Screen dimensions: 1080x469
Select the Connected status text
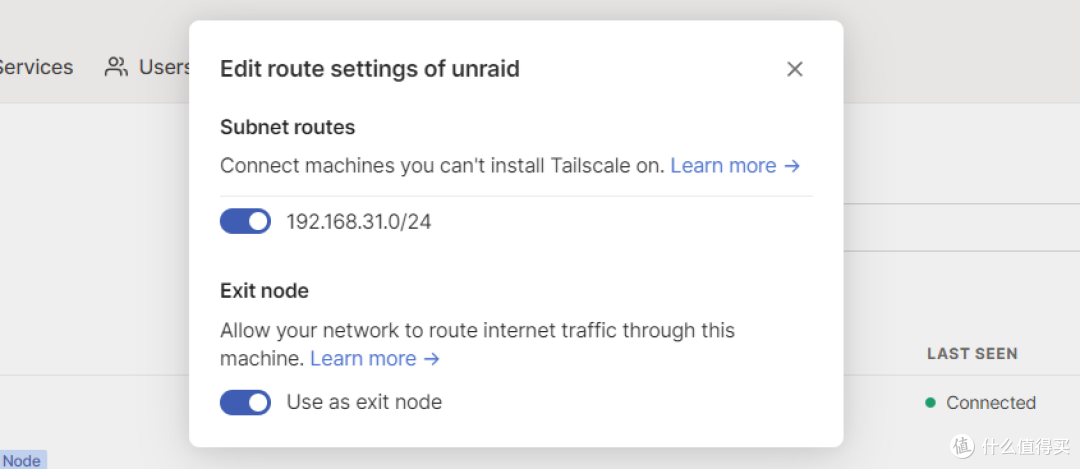(x=991, y=403)
